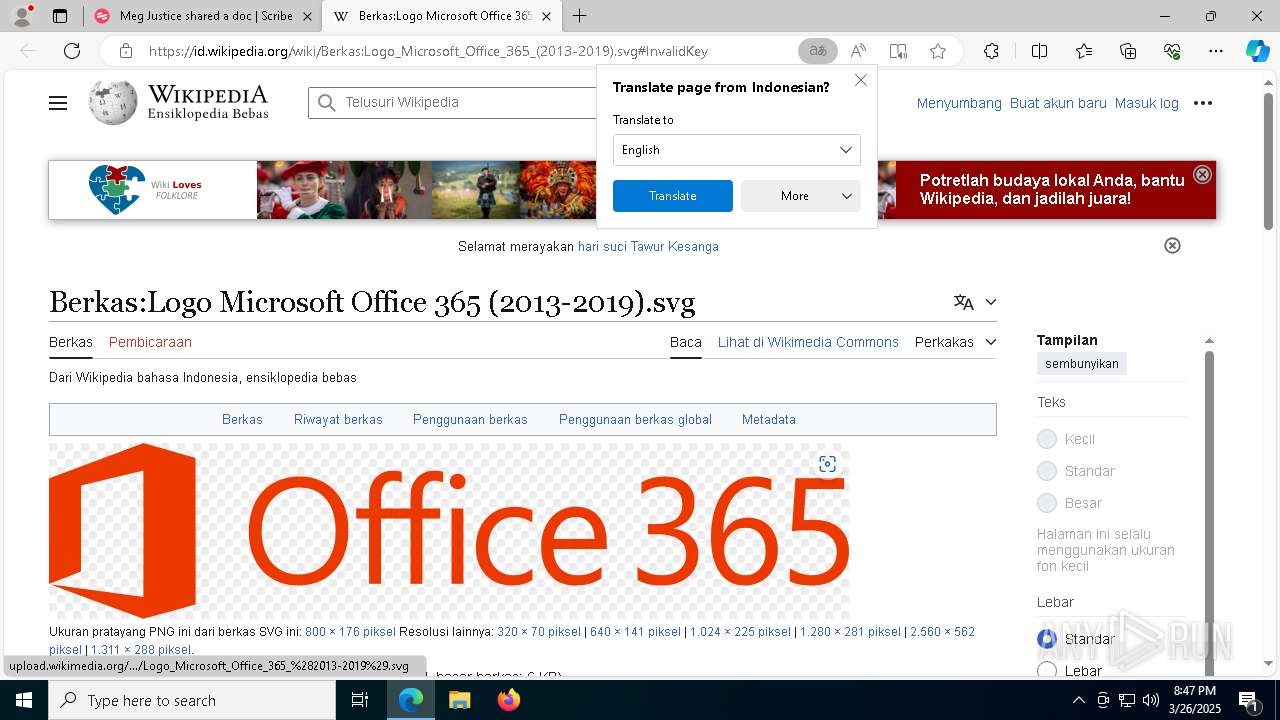The height and width of the screenshot is (720, 1280).
Task: Select Kecil text size option
Action: pos(1047,439)
